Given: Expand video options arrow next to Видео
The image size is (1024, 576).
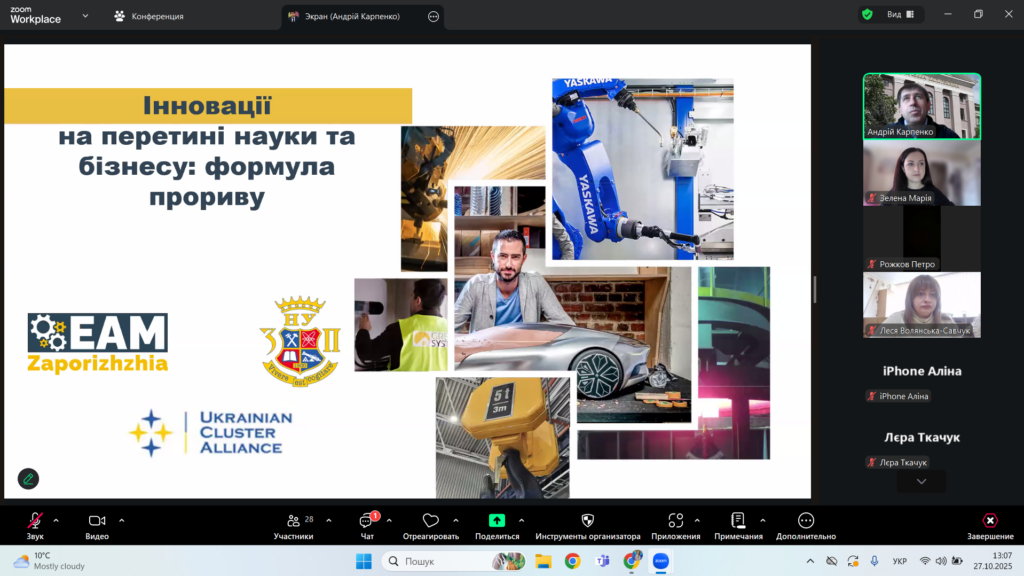Looking at the screenshot, I should coord(122,520).
